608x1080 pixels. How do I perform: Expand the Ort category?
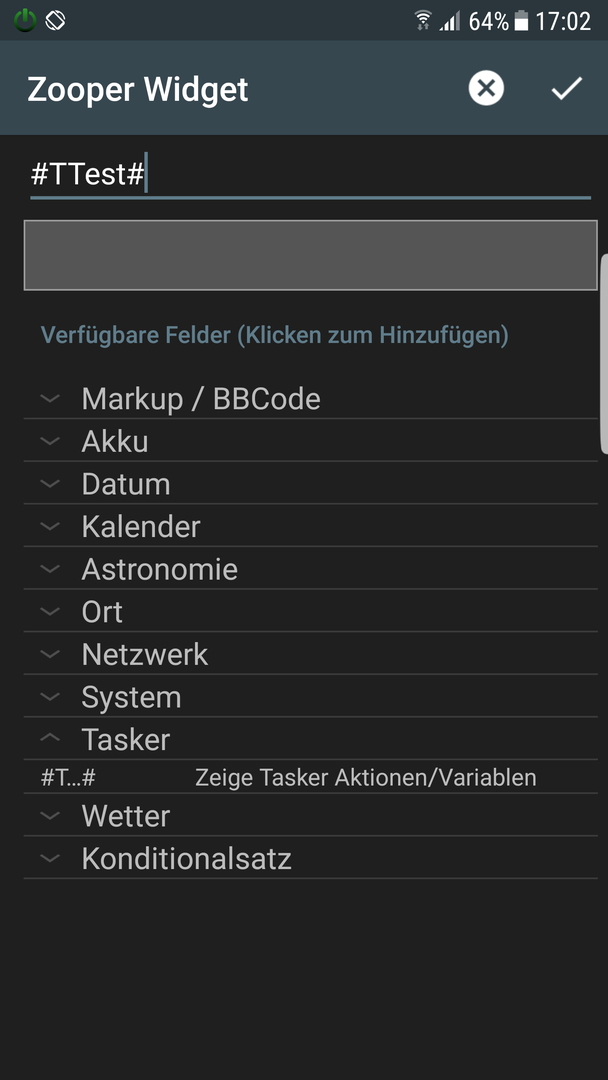pos(311,612)
